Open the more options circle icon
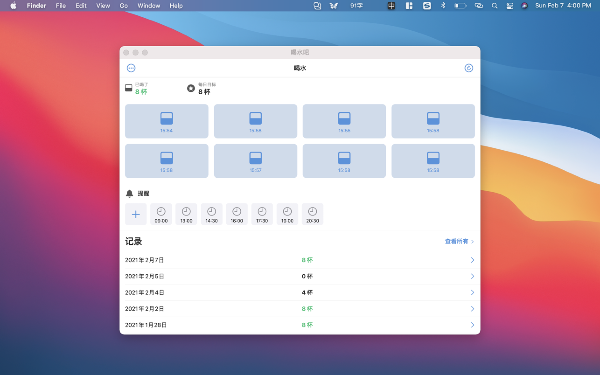The height and width of the screenshot is (375, 600). (x=131, y=68)
